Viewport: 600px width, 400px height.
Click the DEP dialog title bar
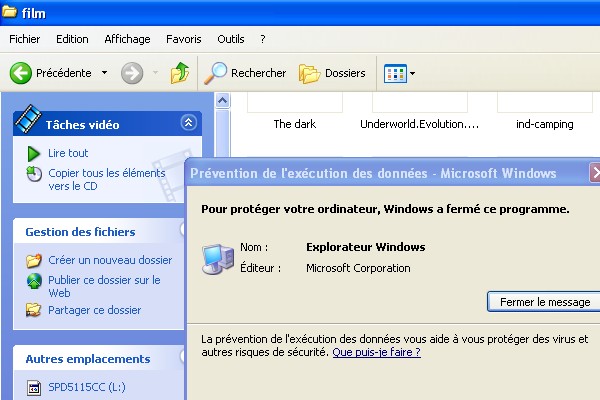tap(386, 173)
